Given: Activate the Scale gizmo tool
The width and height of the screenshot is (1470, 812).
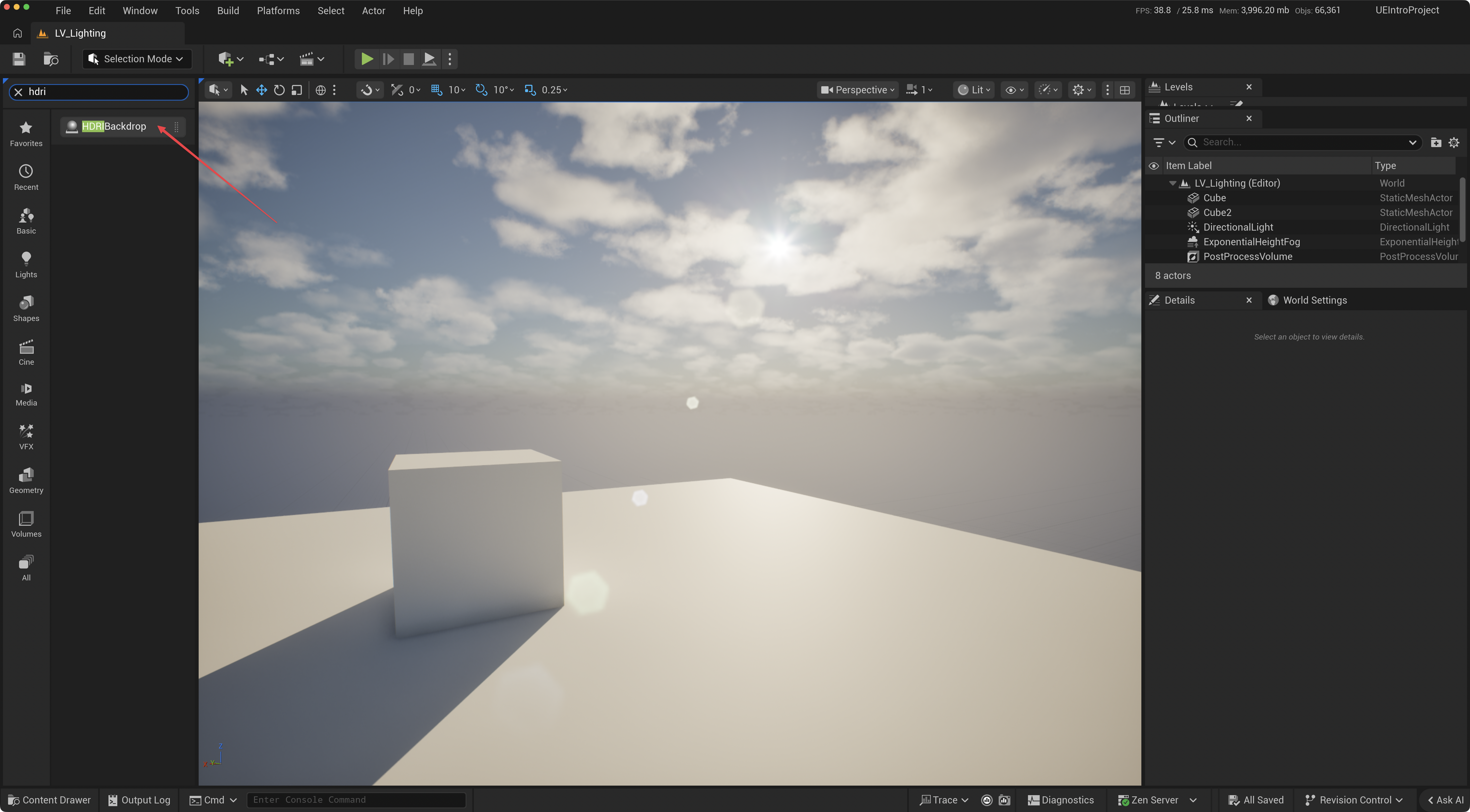Looking at the screenshot, I should coord(297,90).
